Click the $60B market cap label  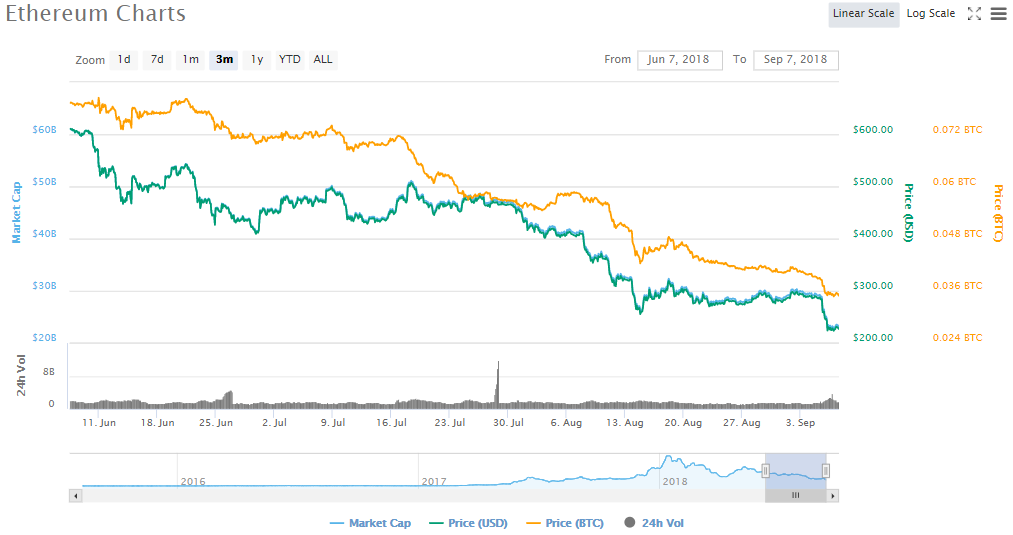point(45,130)
